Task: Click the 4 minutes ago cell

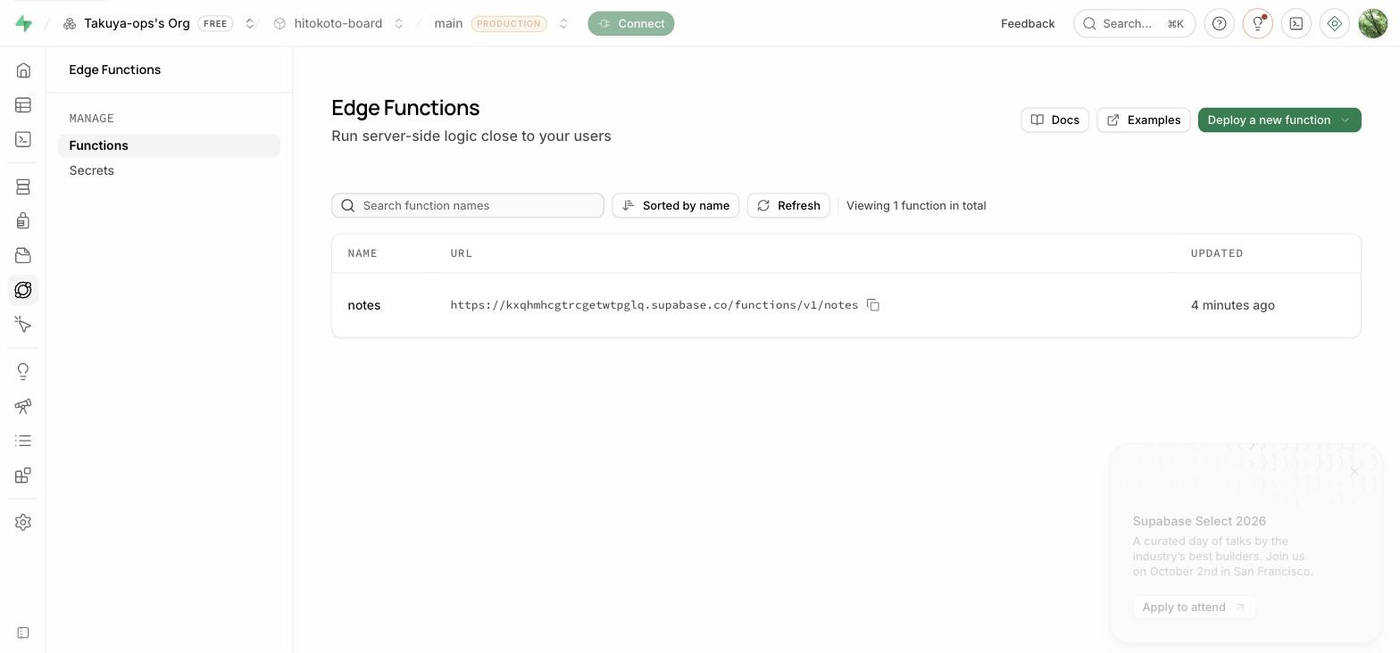Action: click(1233, 305)
